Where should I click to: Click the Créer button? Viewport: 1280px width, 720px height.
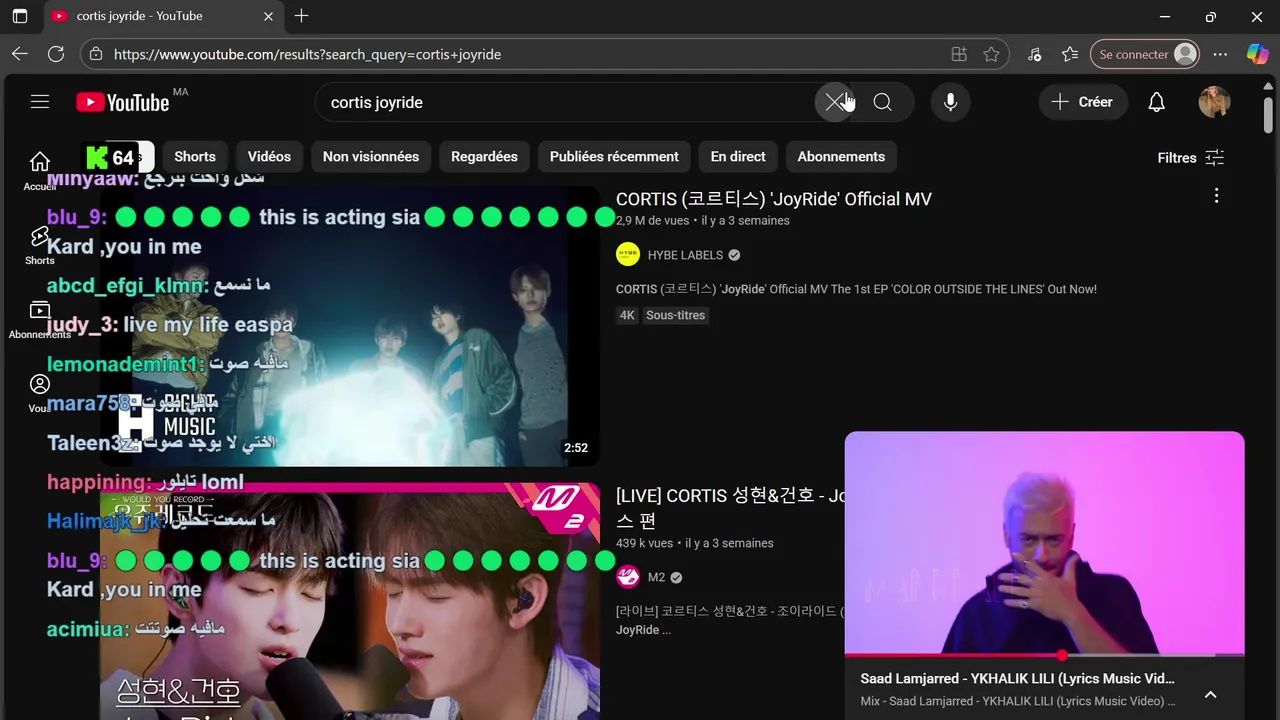1083,102
